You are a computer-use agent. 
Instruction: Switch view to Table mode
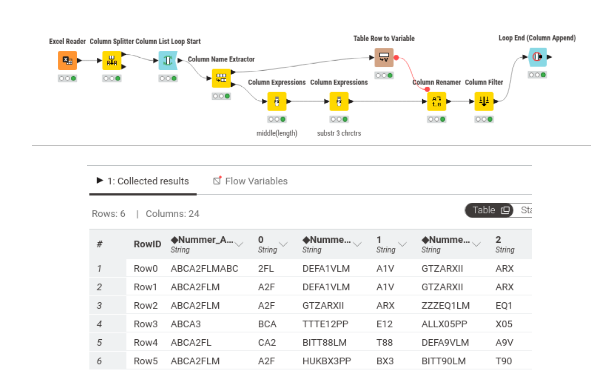pyautogui.click(x=489, y=210)
